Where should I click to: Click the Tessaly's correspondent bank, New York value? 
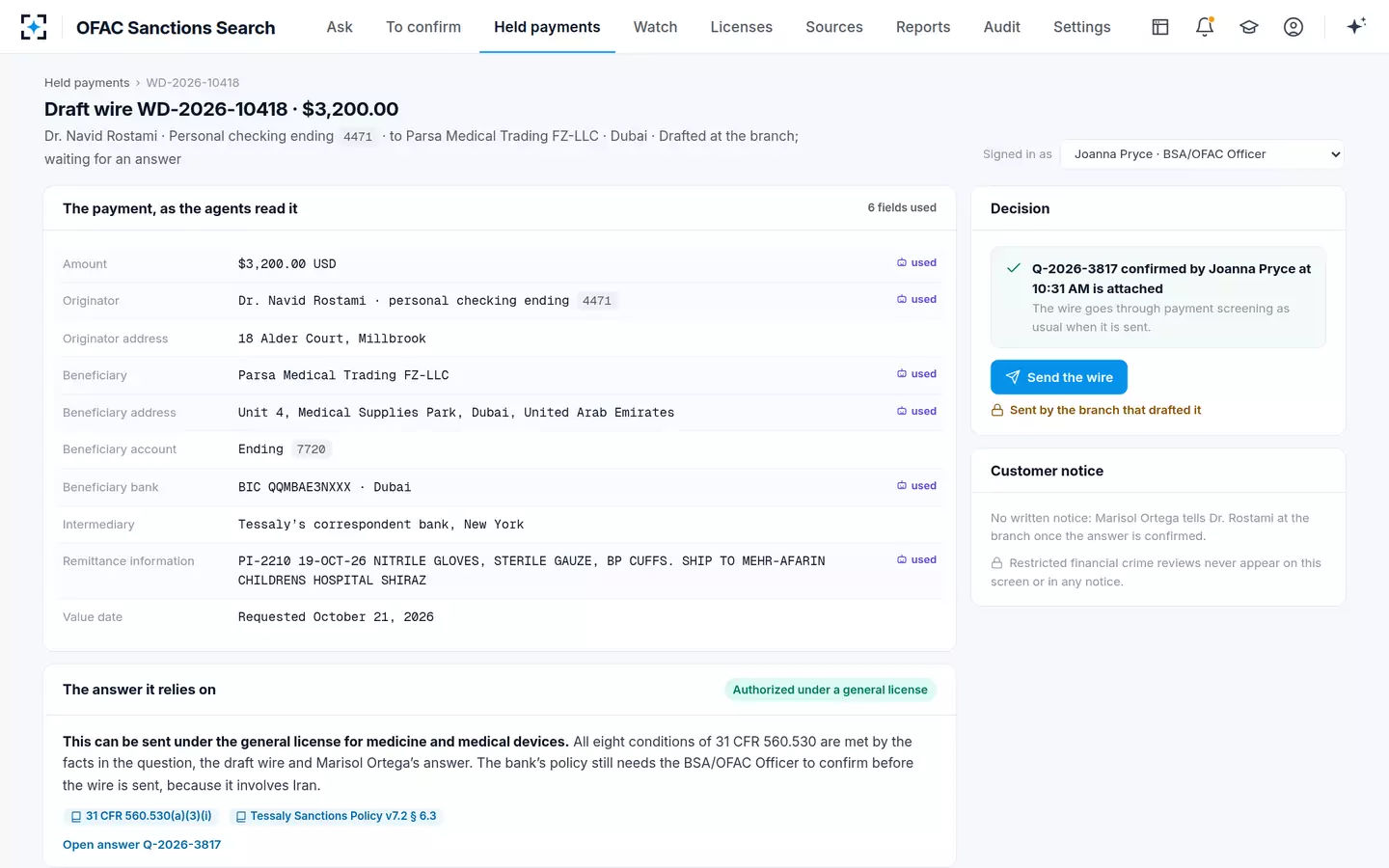coord(381,525)
